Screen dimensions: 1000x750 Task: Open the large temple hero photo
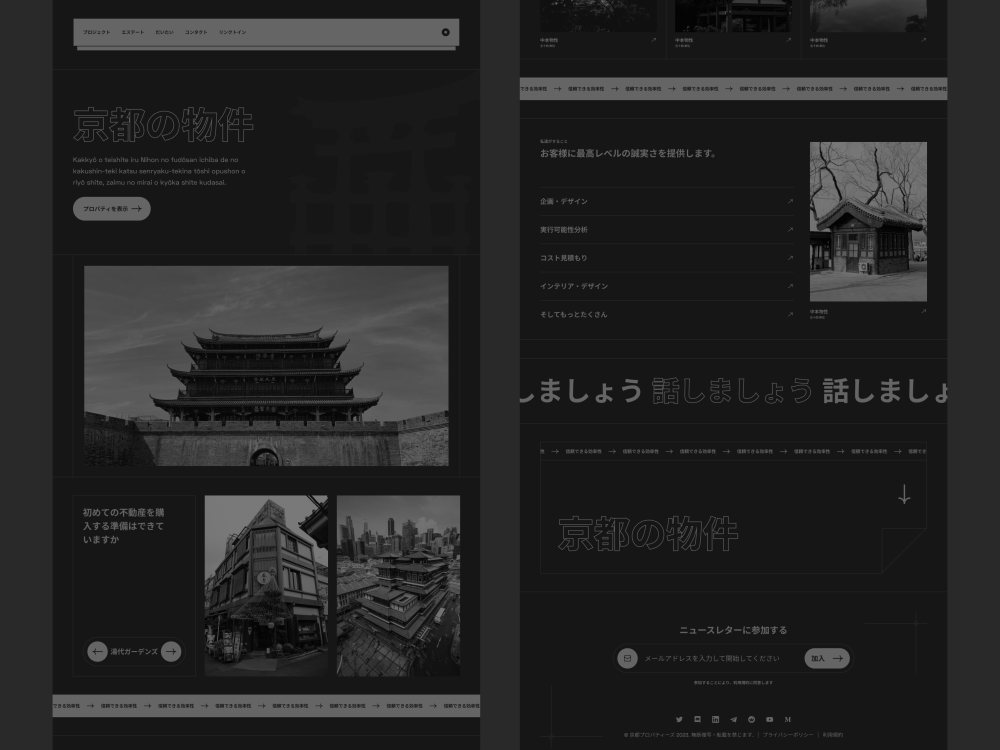click(x=266, y=365)
